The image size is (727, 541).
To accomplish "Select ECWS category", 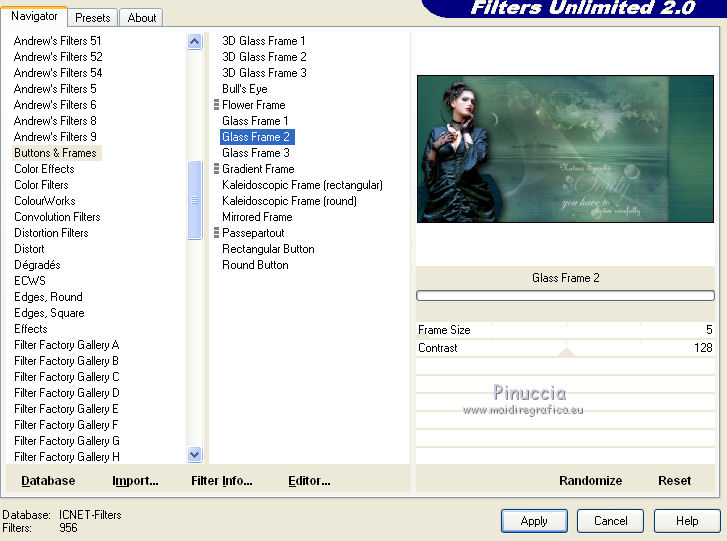I will click(30, 280).
